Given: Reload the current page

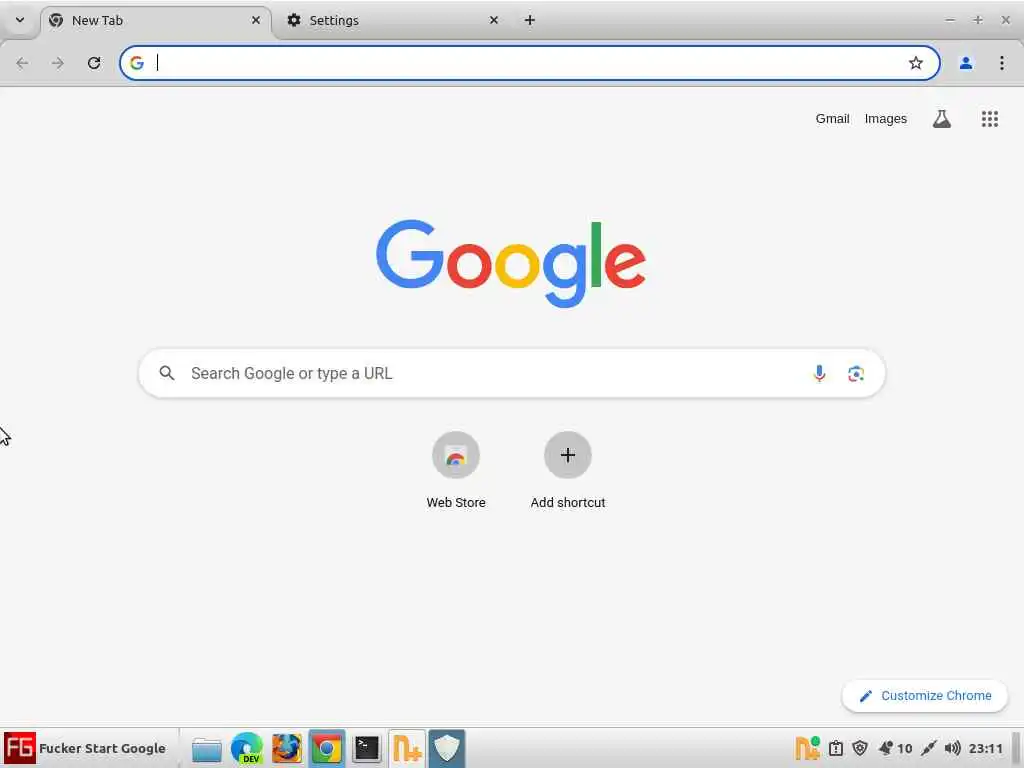Looking at the screenshot, I should (94, 63).
